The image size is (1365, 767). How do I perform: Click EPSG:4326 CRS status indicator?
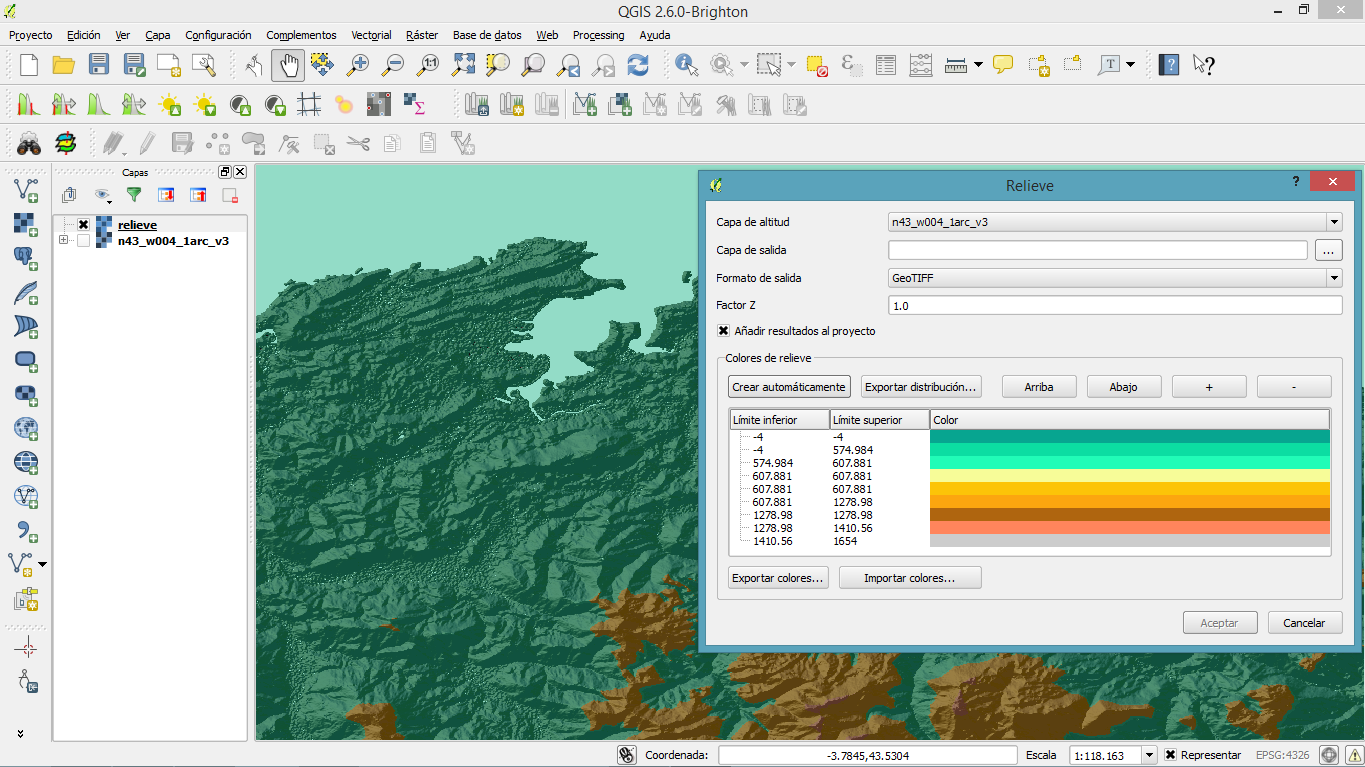[1284, 756]
